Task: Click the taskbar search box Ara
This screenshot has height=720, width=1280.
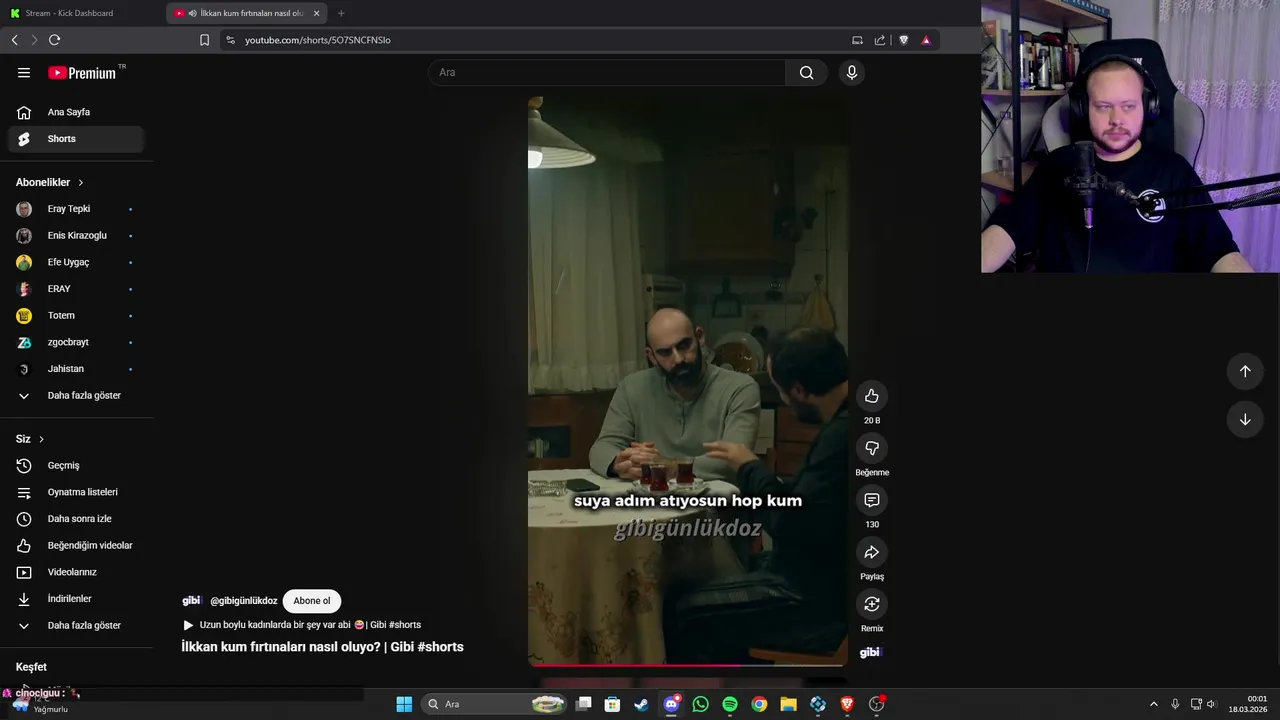Action: pyautogui.click(x=494, y=704)
